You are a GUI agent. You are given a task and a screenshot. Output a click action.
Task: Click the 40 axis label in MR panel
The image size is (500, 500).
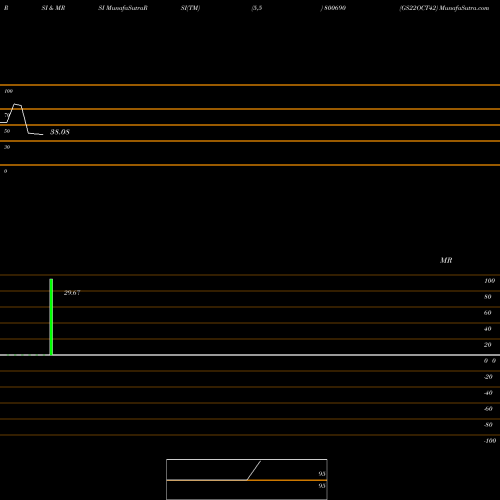tap(488, 329)
